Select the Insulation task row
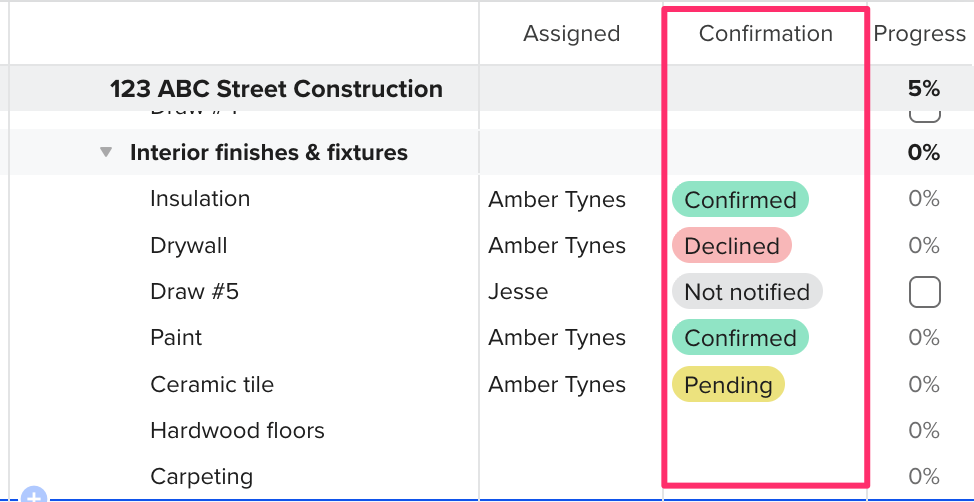974x502 pixels. pyautogui.click(x=200, y=199)
